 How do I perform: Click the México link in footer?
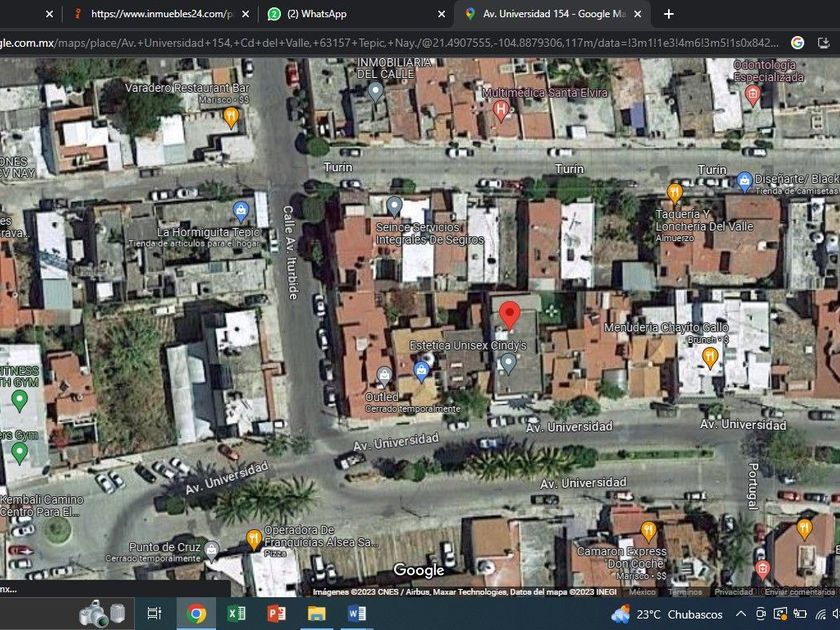(642, 592)
